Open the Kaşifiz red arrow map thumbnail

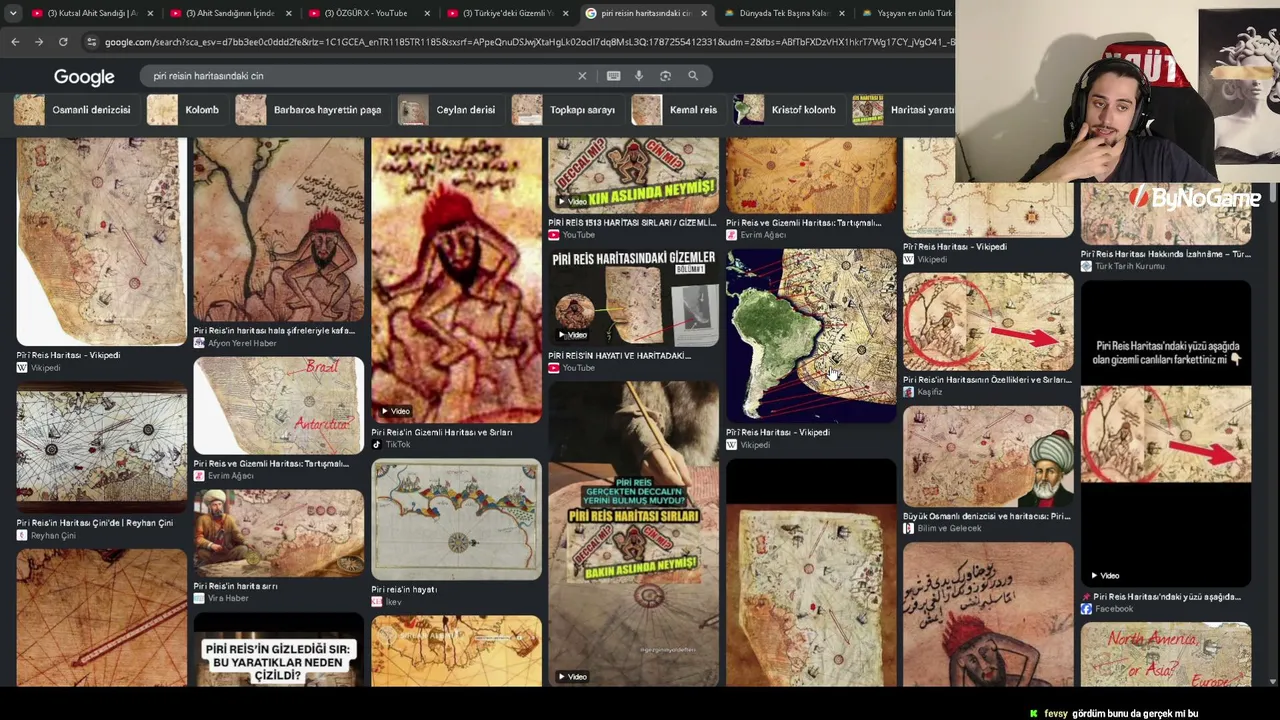(988, 321)
